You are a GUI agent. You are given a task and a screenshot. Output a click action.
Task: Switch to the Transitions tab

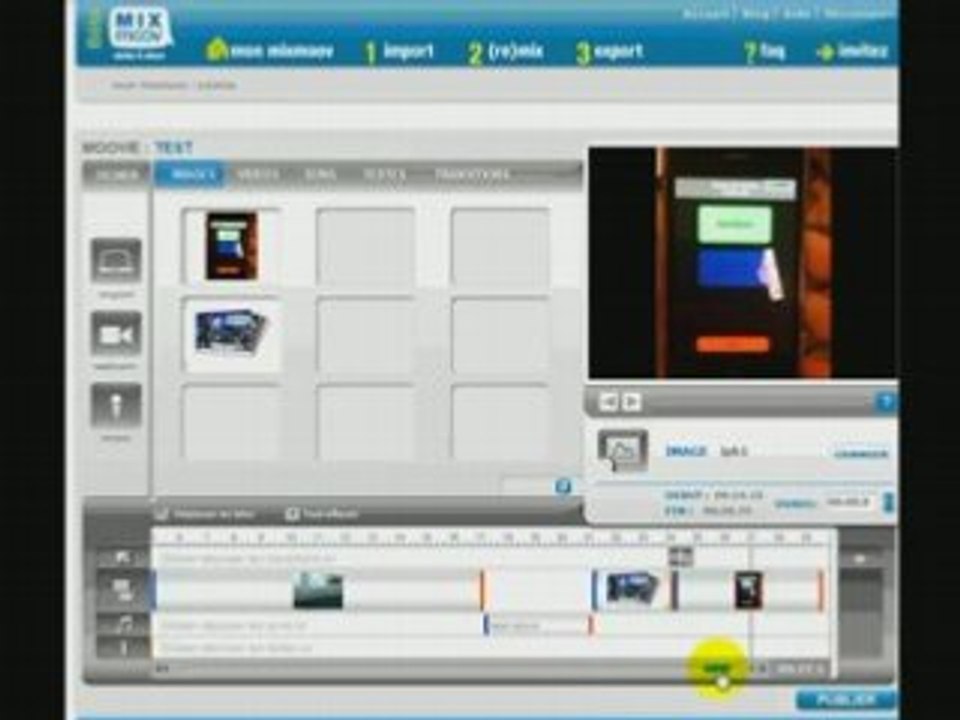(x=472, y=175)
